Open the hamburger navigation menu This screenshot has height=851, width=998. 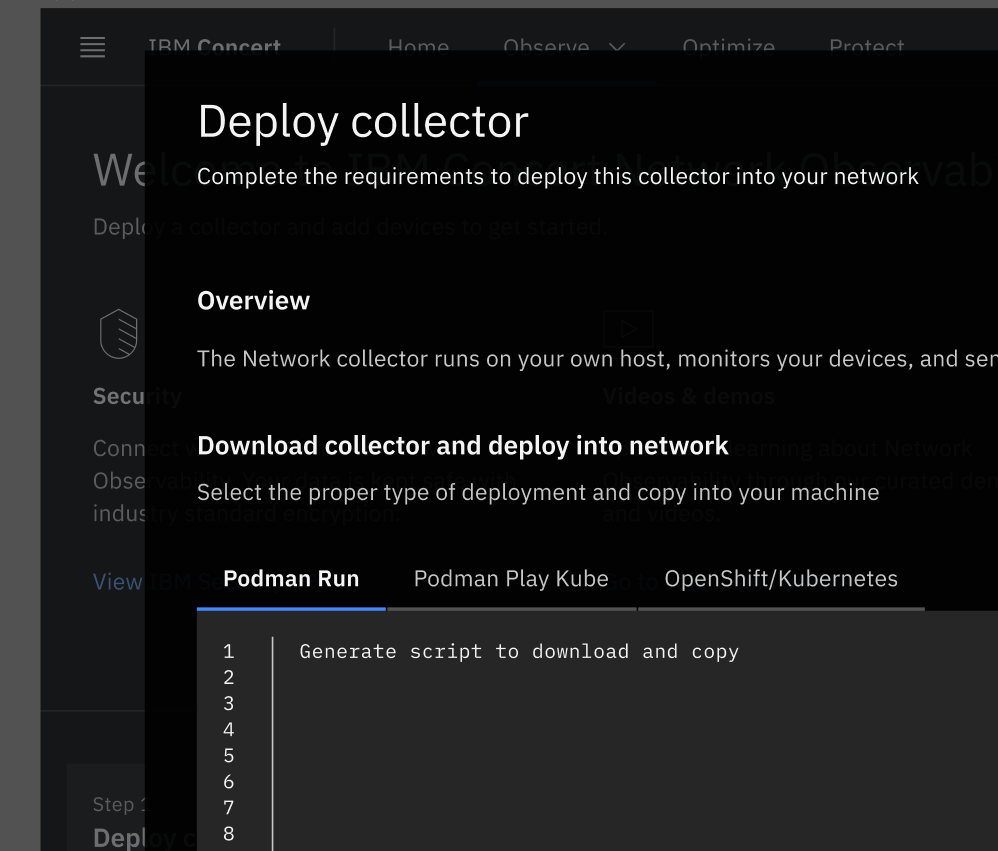coord(92,47)
